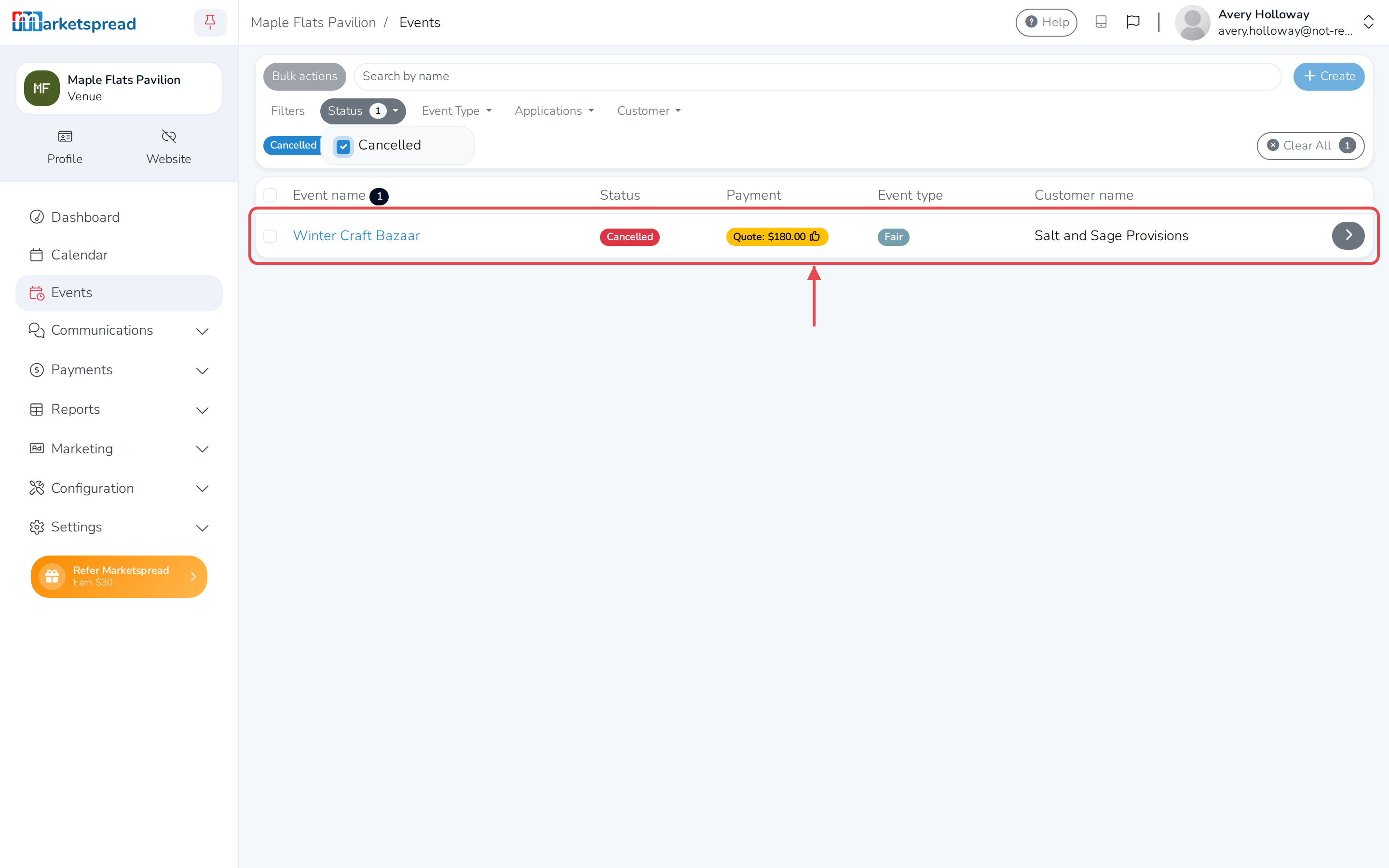1389x868 pixels.
Task: Click the Status column header
Action: pyautogui.click(x=619, y=195)
